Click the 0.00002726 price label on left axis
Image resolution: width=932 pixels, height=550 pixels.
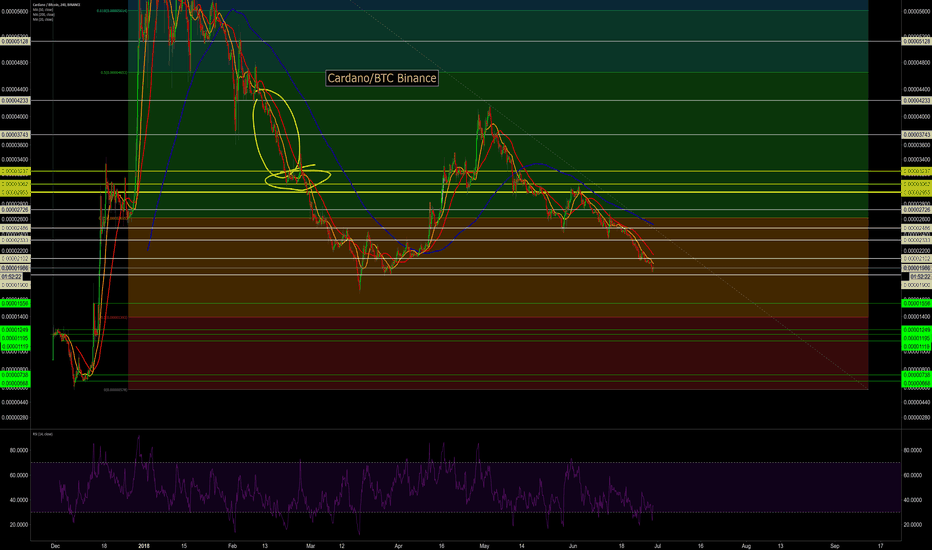(15, 210)
